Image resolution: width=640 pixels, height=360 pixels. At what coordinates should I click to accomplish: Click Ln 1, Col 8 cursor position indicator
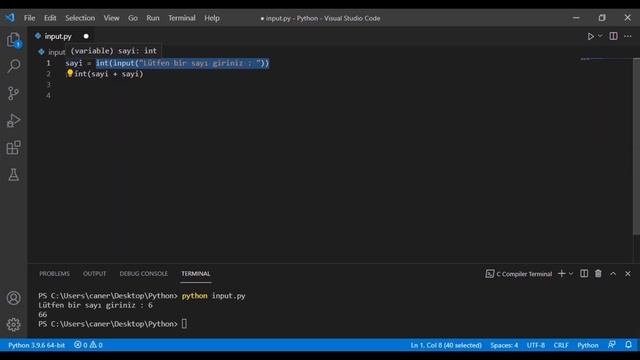(x=446, y=345)
